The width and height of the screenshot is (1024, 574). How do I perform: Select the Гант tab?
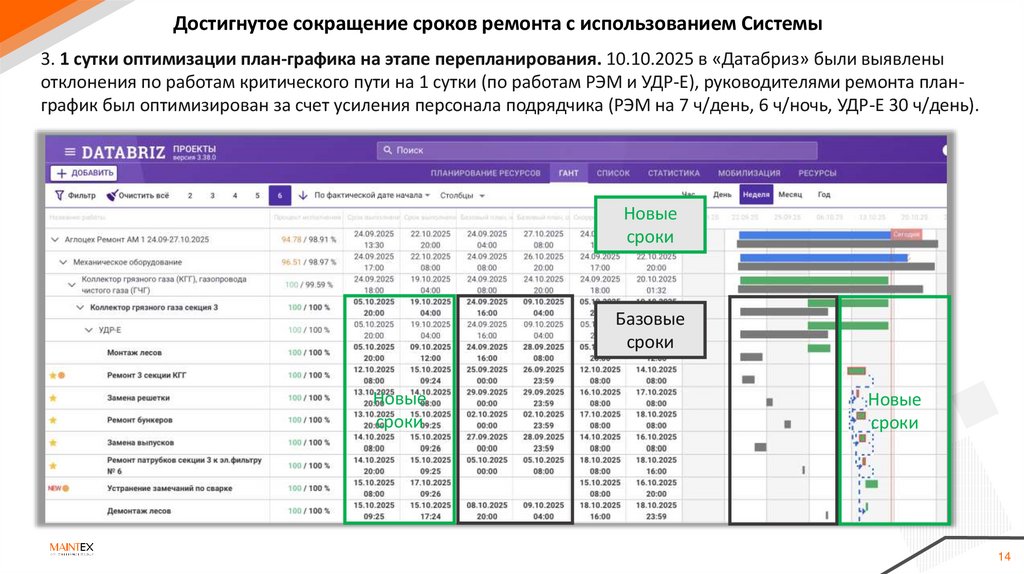click(568, 173)
